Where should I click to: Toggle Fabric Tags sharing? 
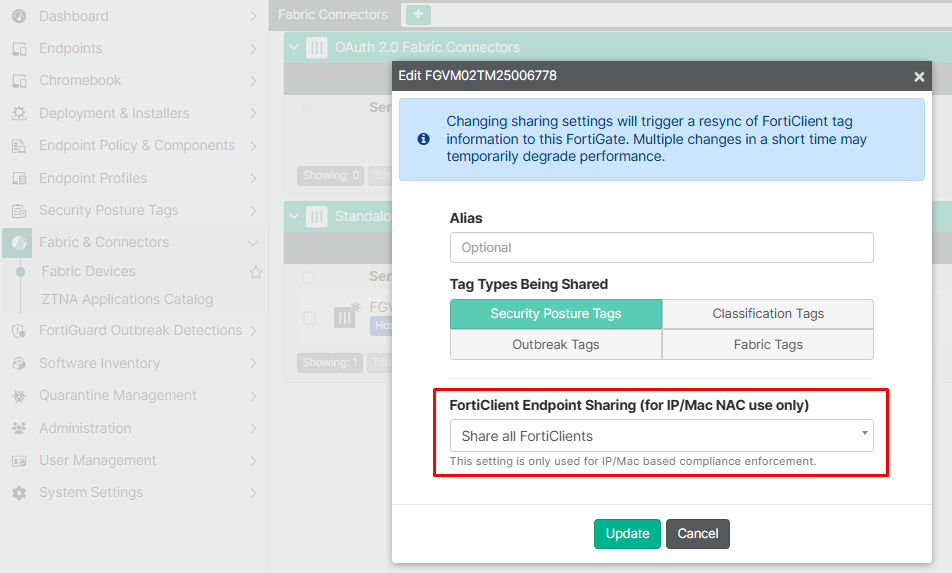coord(767,345)
